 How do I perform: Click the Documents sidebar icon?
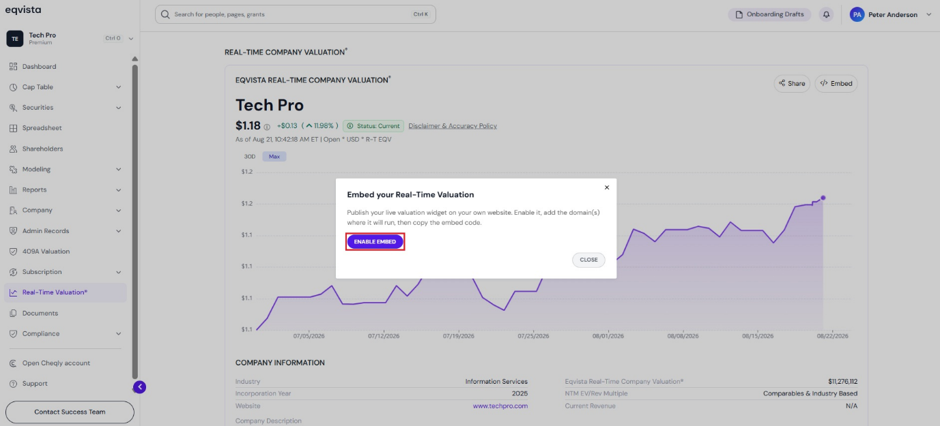13,313
